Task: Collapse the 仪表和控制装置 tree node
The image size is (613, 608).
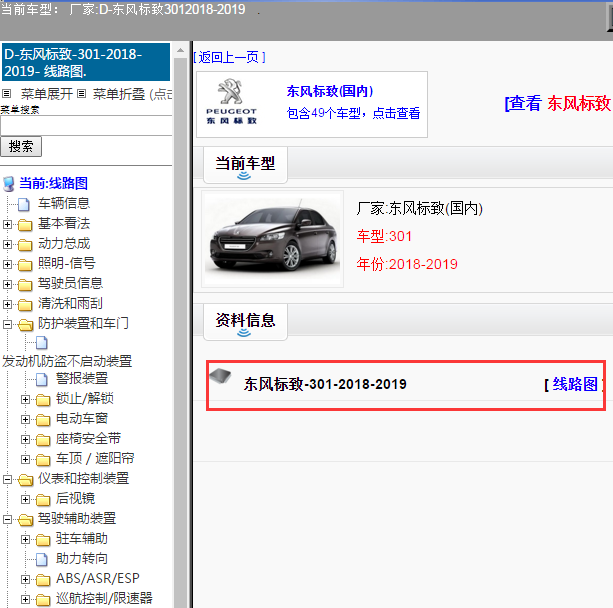Action: (7, 479)
